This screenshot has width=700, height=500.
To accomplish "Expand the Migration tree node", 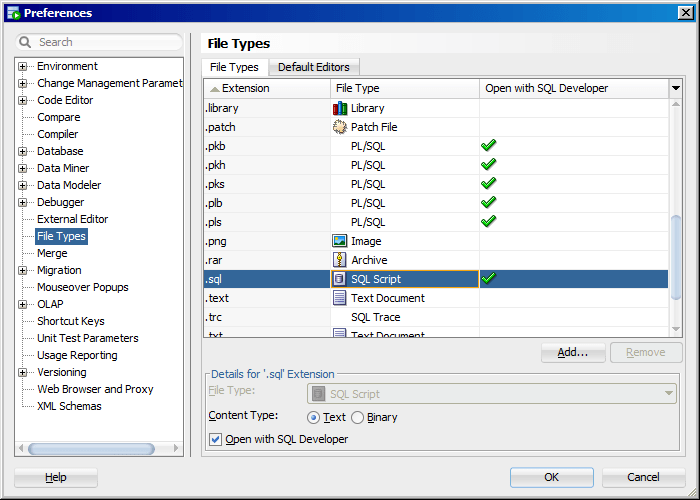I will (x=22, y=271).
